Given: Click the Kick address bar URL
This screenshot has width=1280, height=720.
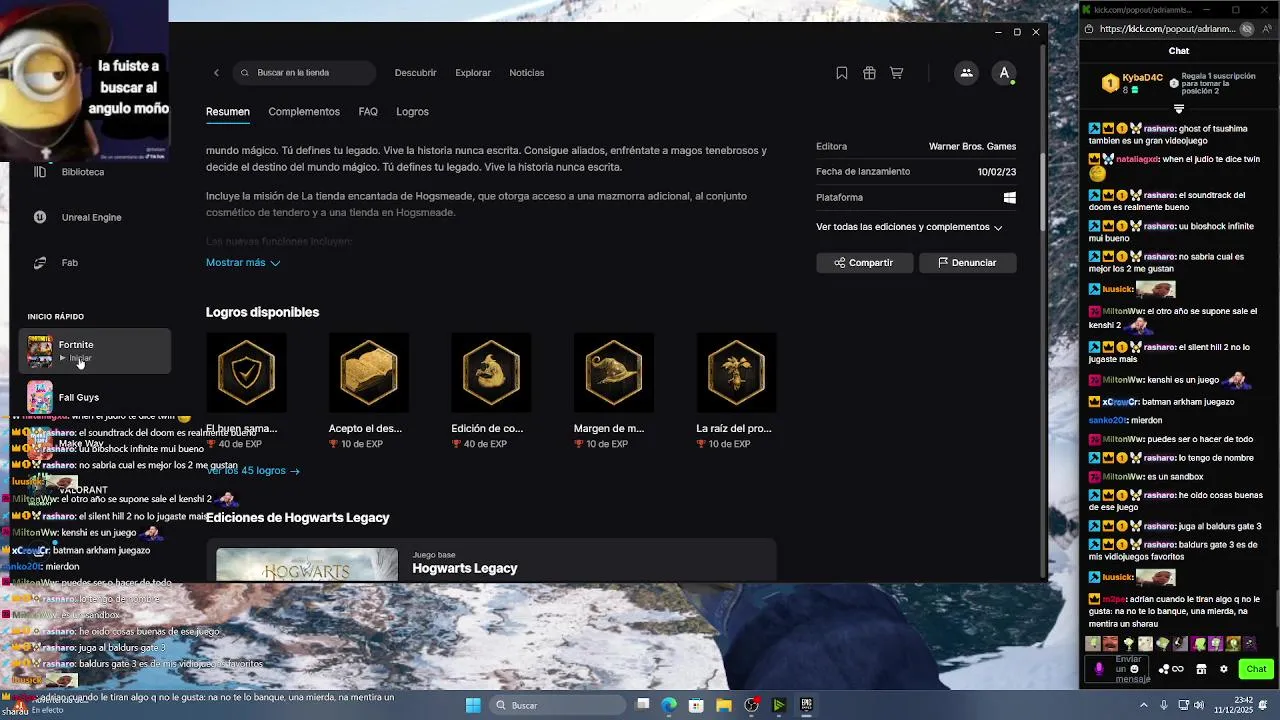Looking at the screenshot, I should 1167,29.
